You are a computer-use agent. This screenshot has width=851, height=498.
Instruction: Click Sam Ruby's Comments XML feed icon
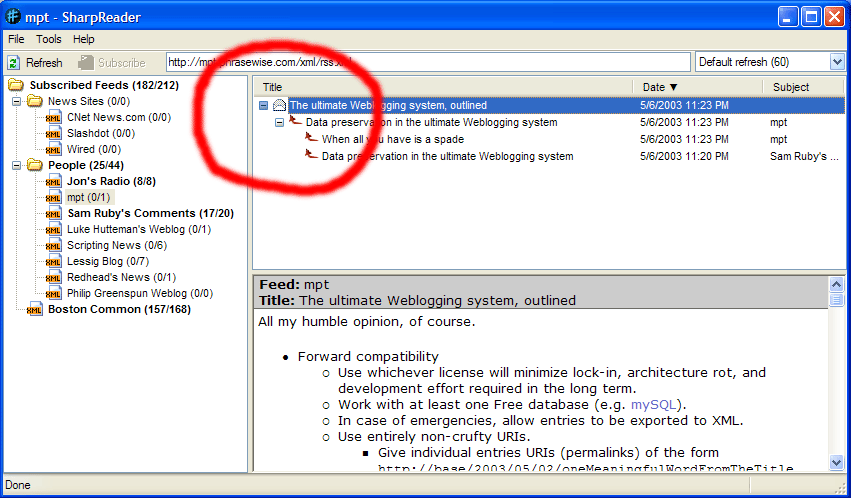[53, 213]
